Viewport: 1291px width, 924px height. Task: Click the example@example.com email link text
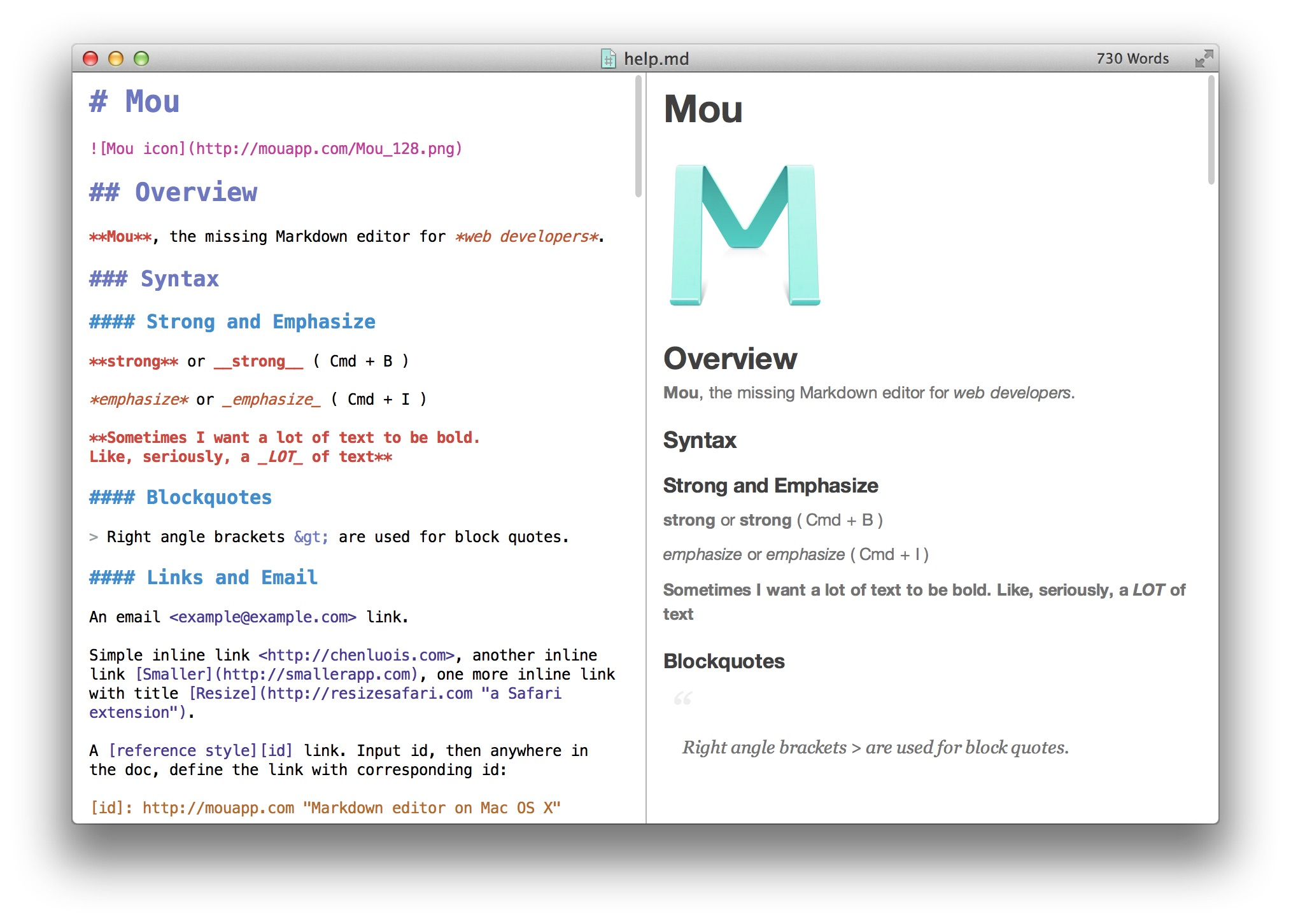coord(262,617)
